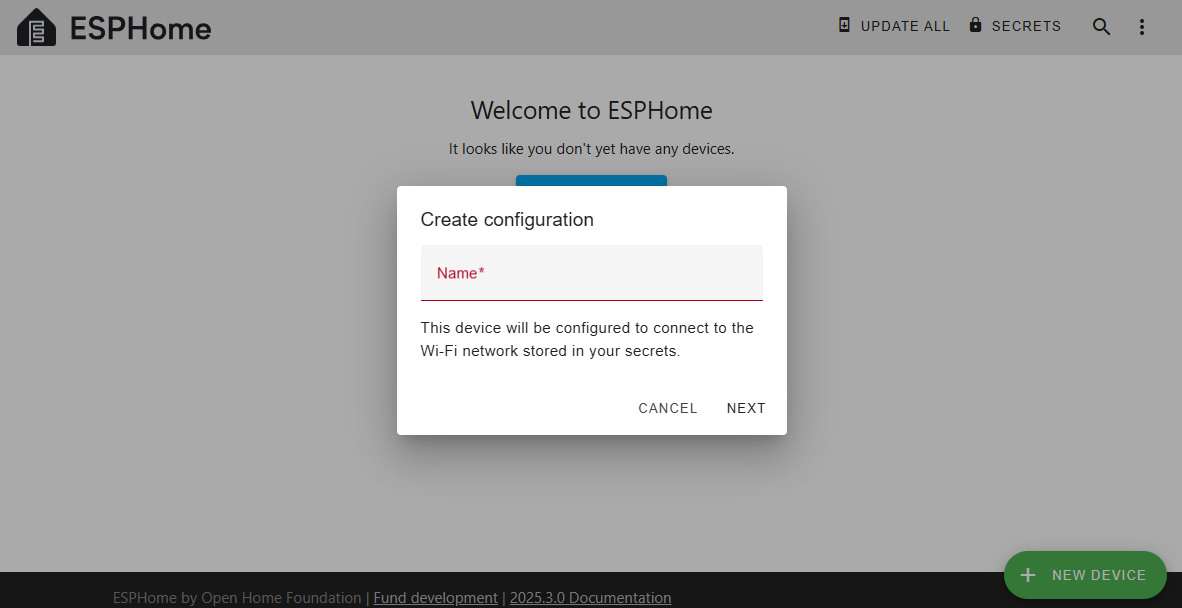The image size is (1182, 608).
Task: Click NEXT in Create configuration dialog
Action: pos(746,408)
